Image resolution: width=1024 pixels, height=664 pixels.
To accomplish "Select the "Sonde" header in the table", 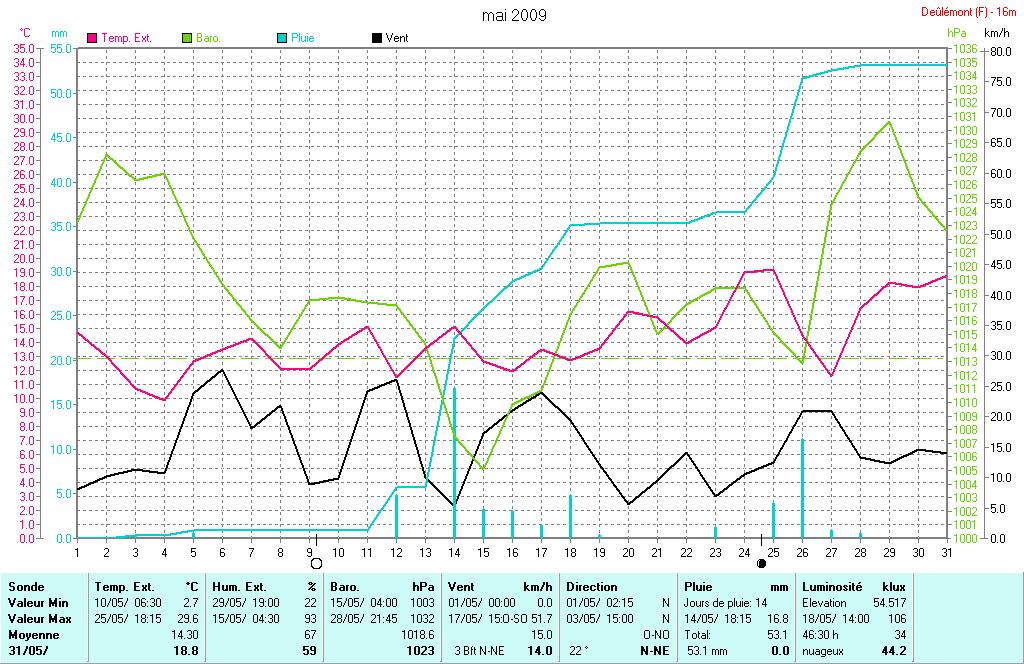I will point(26,587).
